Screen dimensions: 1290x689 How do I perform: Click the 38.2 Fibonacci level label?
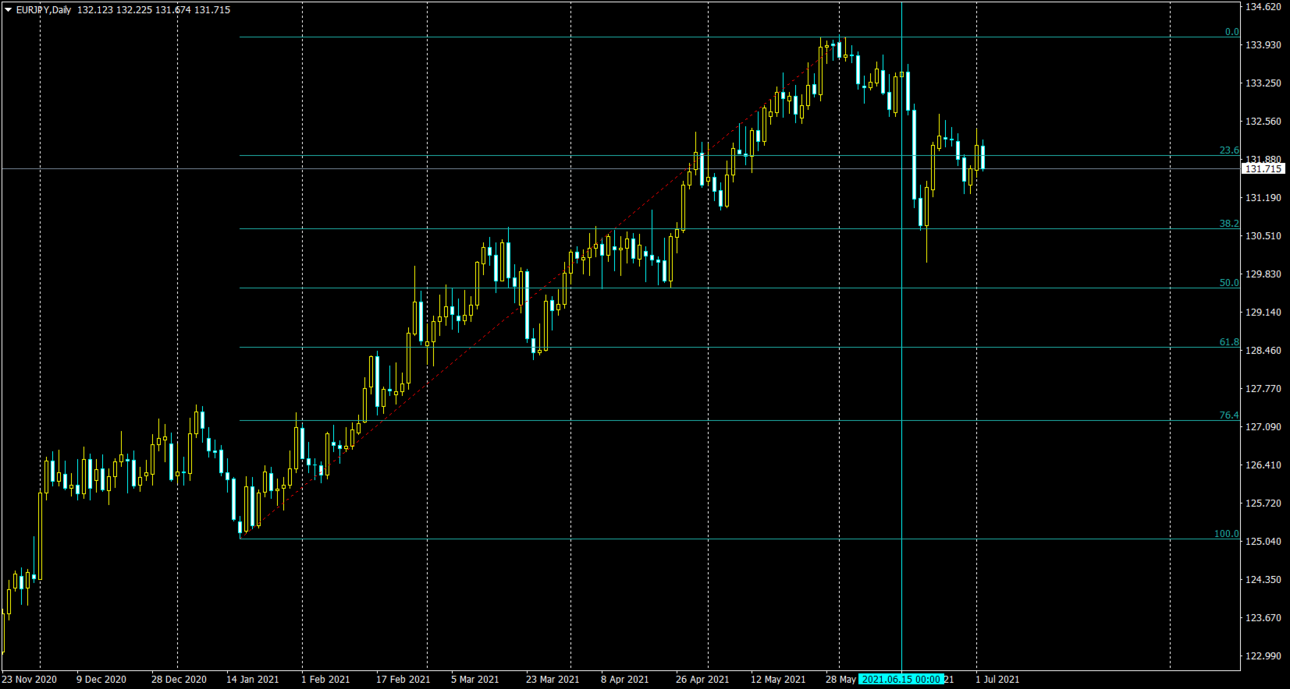click(x=1229, y=224)
